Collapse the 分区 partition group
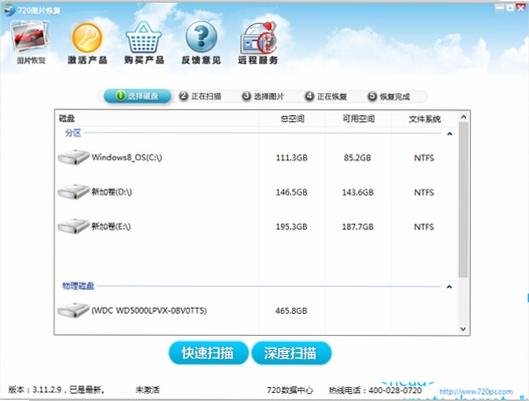This screenshot has height=401, width=529. coord(449,134)
